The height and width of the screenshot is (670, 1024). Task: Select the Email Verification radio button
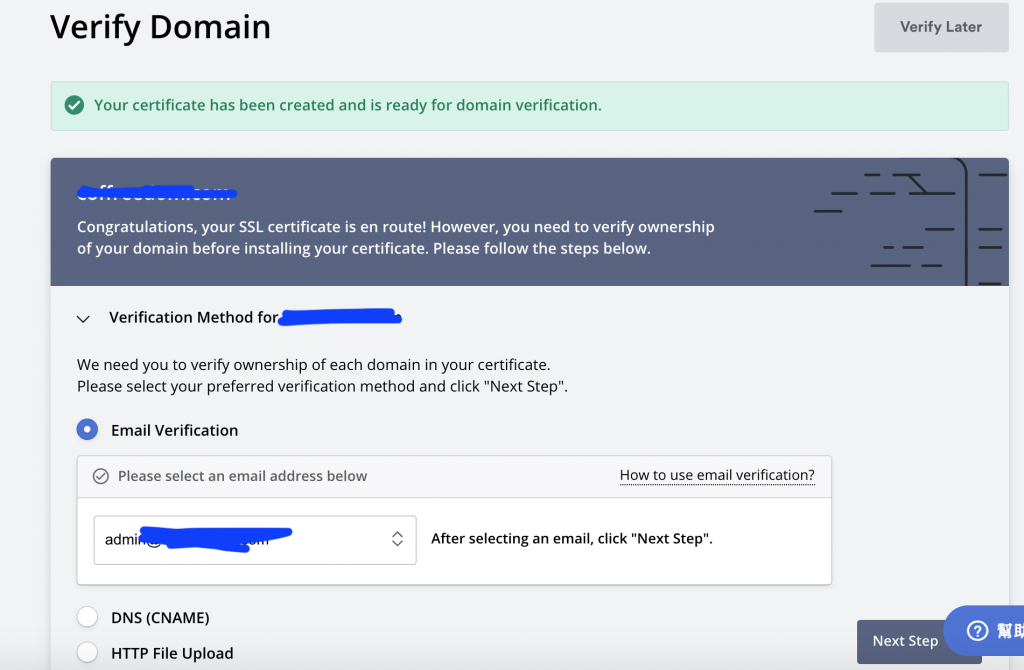88,430
